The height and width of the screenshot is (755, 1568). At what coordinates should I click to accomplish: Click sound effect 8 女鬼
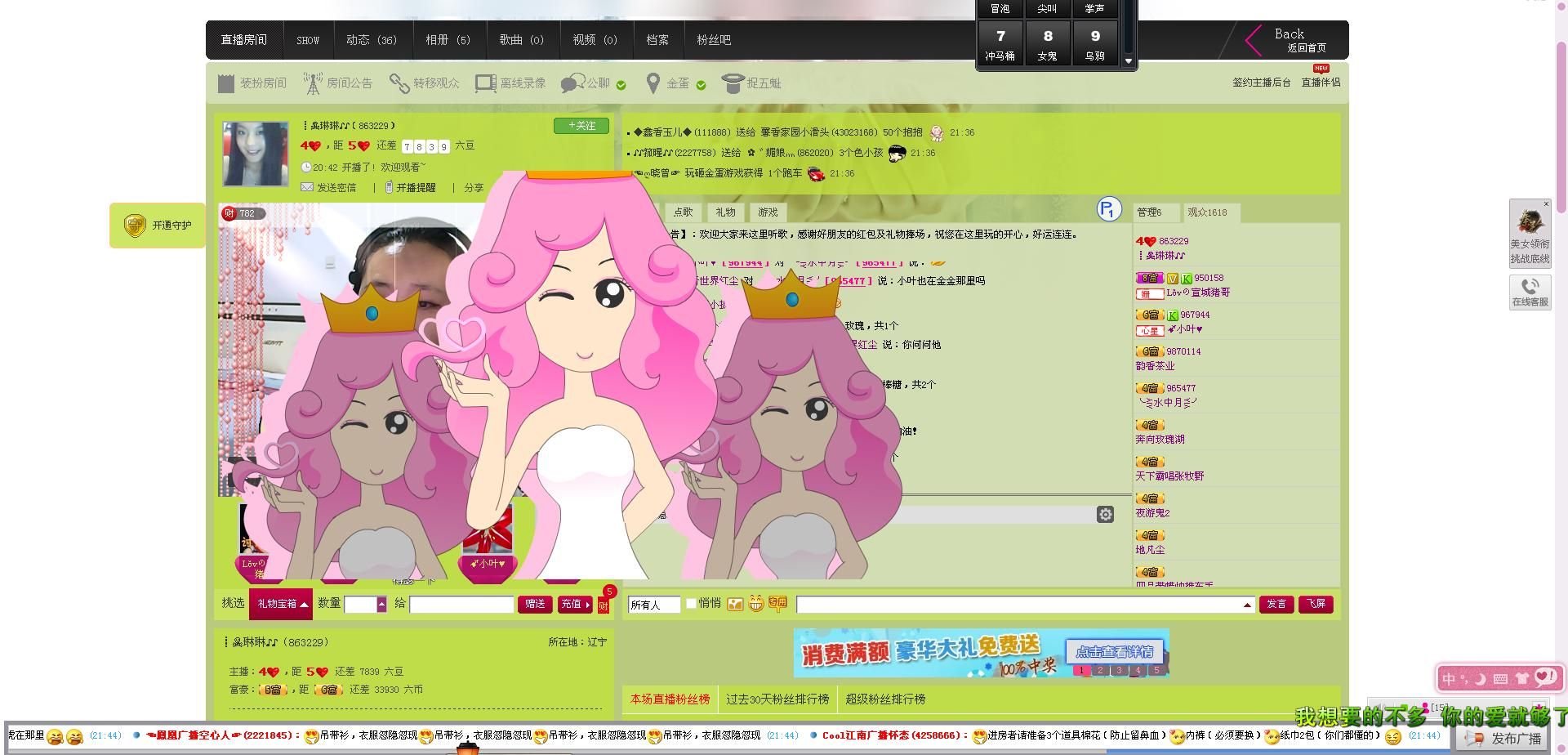click(1048, 44)
